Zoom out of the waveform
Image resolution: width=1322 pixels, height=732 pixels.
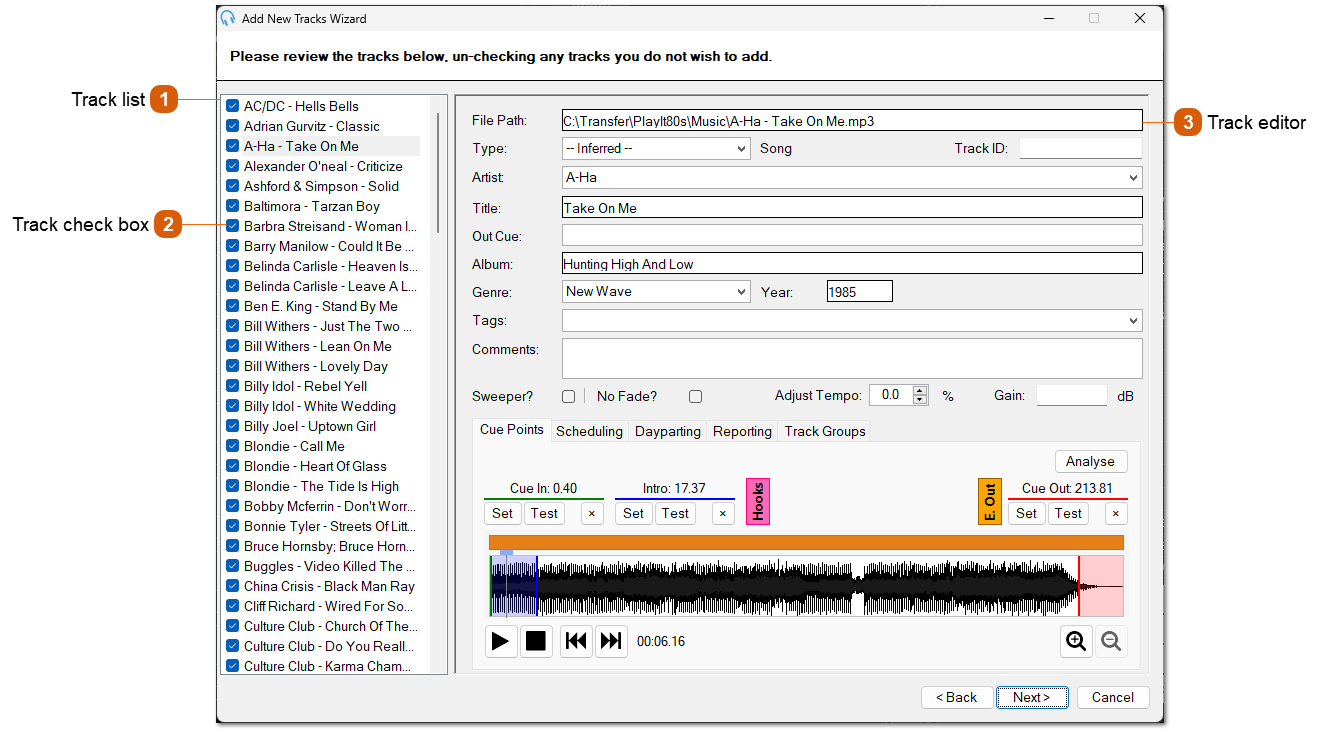(1110, 641)
